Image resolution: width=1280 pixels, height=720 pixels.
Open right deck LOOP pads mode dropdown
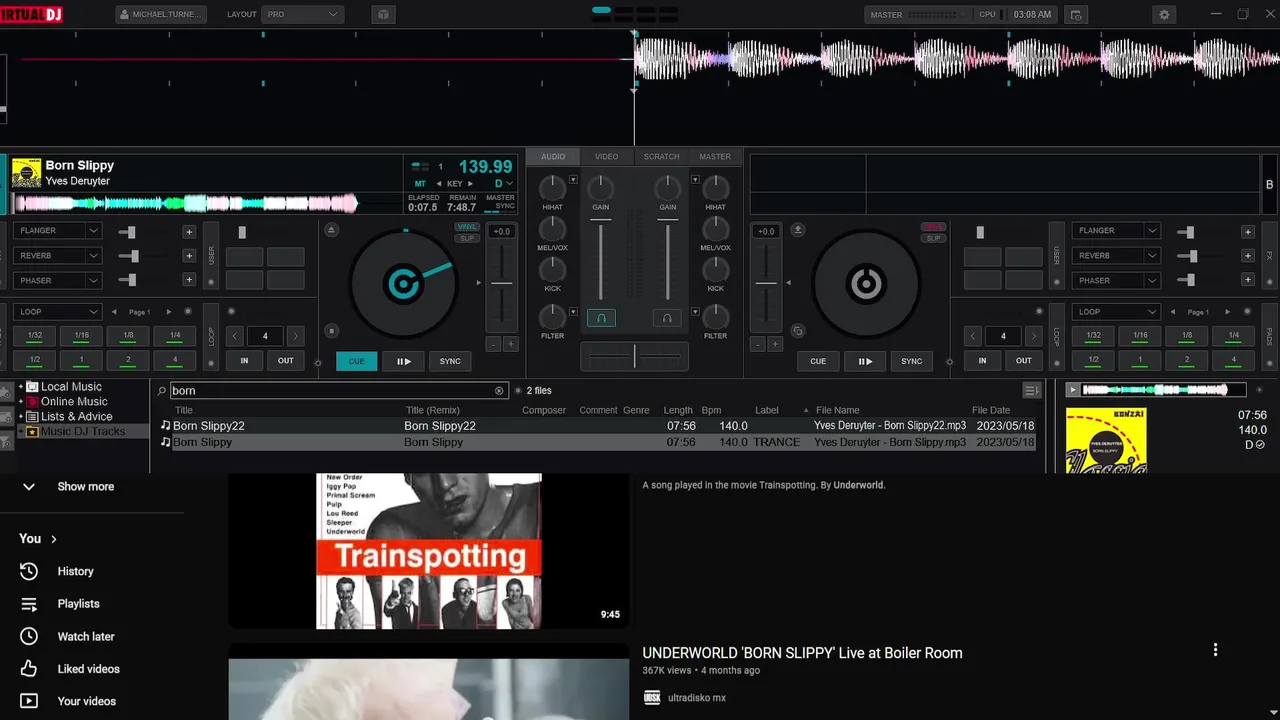coord(1116,312)
